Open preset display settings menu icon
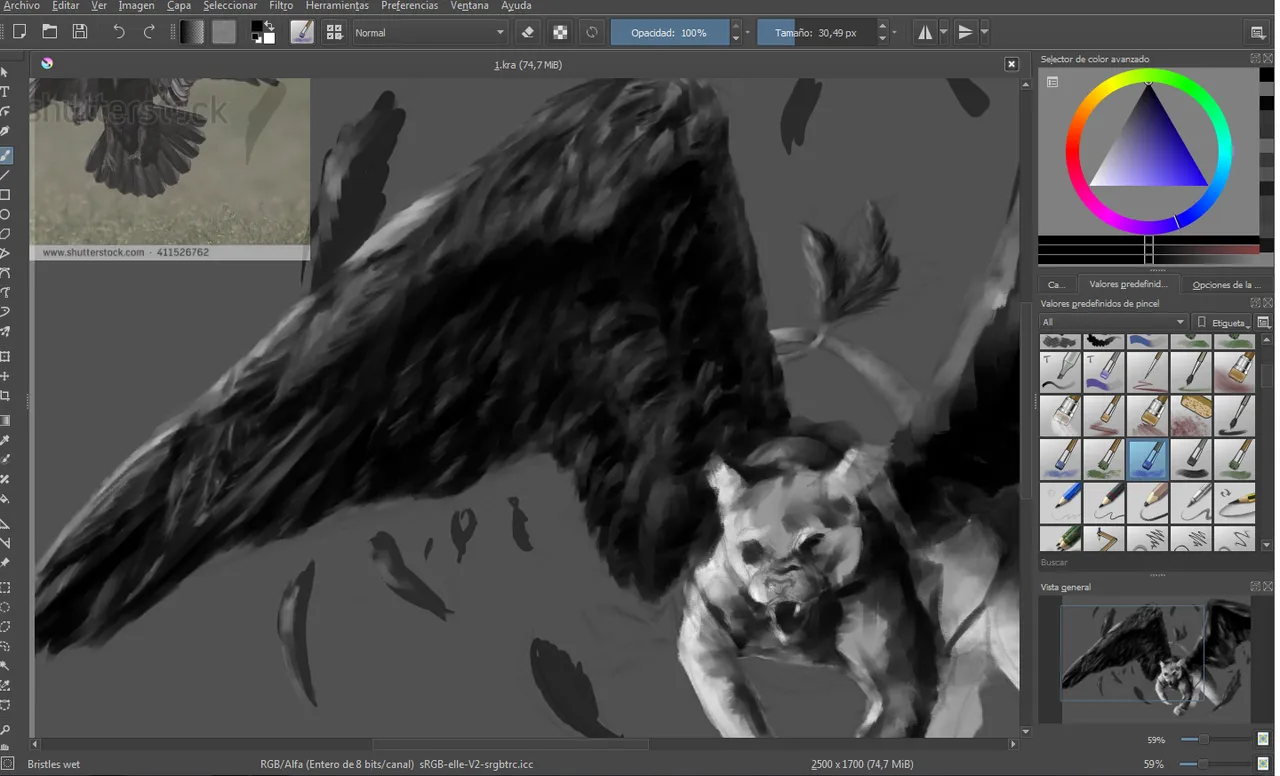Image resolution: width=1280 pixels, height=776 pixels. click(x=1264, y=322)
